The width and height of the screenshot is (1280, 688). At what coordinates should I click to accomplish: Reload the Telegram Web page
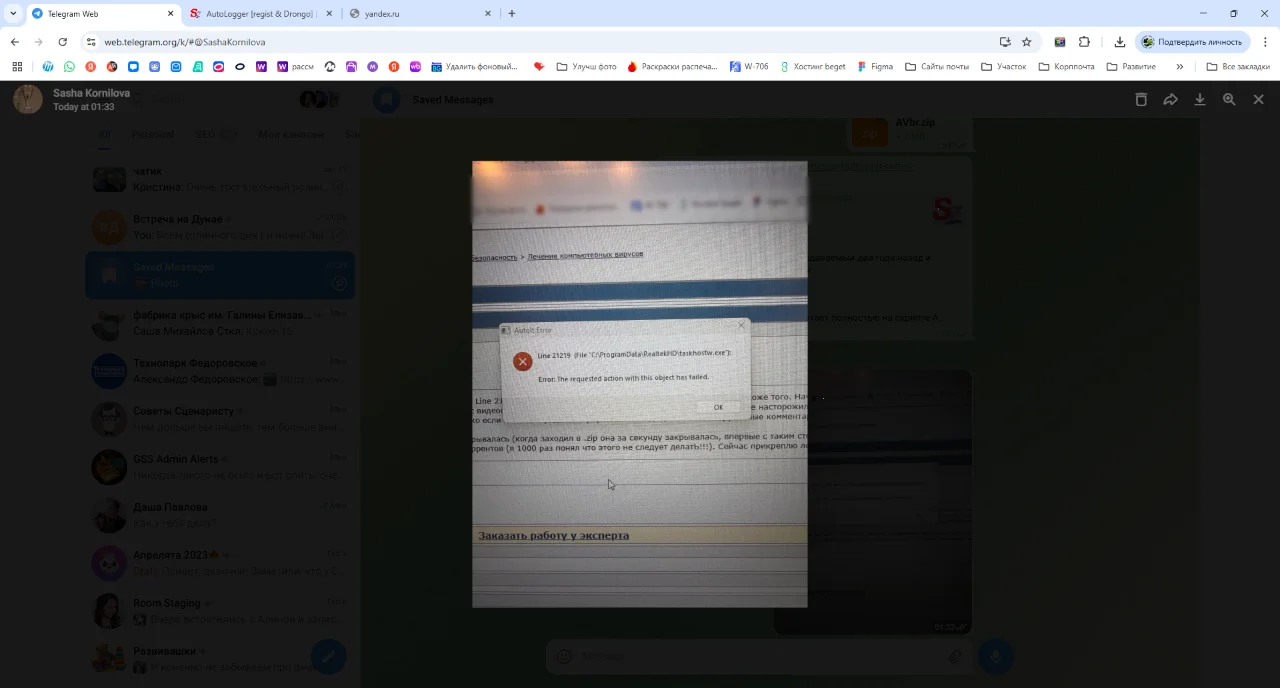pos(62,42)
